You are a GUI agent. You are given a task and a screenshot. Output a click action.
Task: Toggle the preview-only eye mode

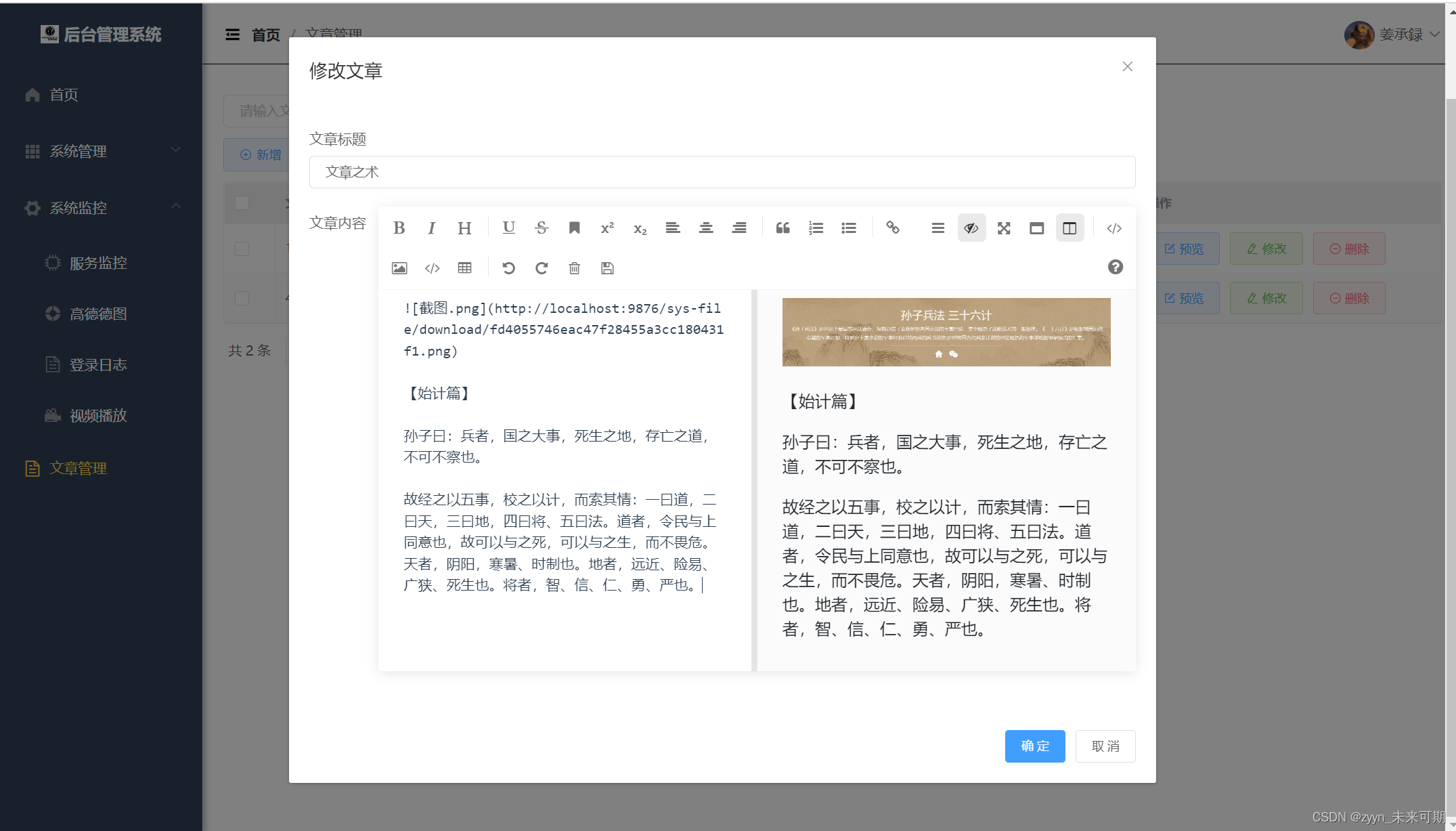pos(971,228)
